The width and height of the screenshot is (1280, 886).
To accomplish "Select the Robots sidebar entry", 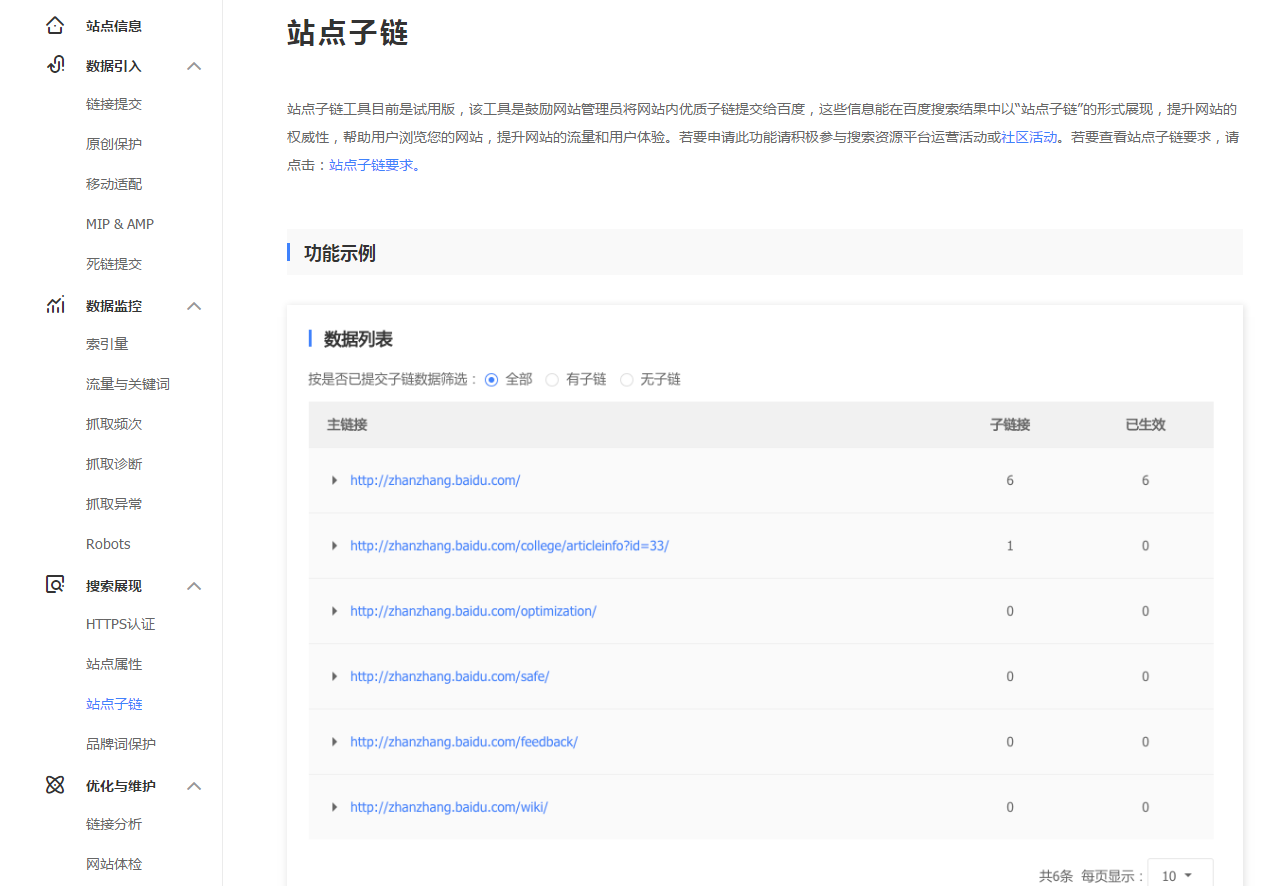I will pyautogui.click(x=108, y=543).
